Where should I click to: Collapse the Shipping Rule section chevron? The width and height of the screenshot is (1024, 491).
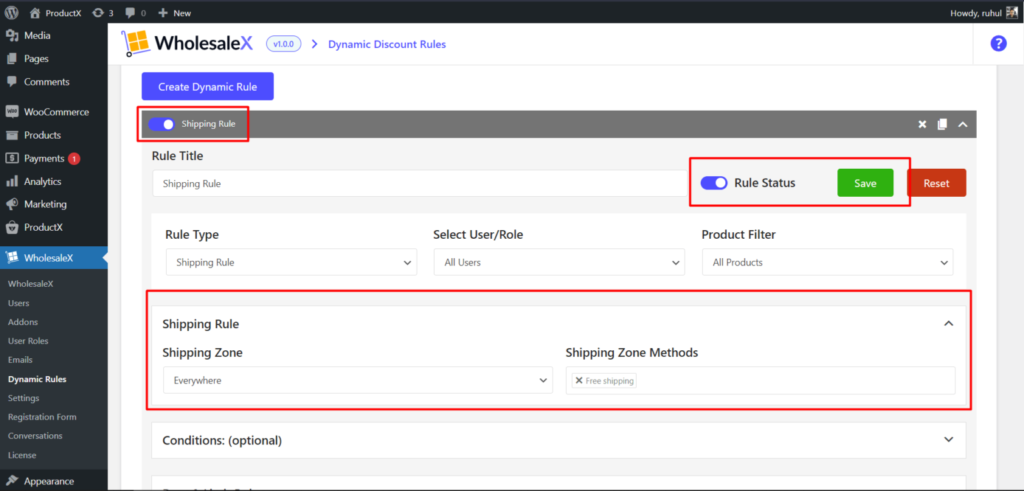(949, 323)
